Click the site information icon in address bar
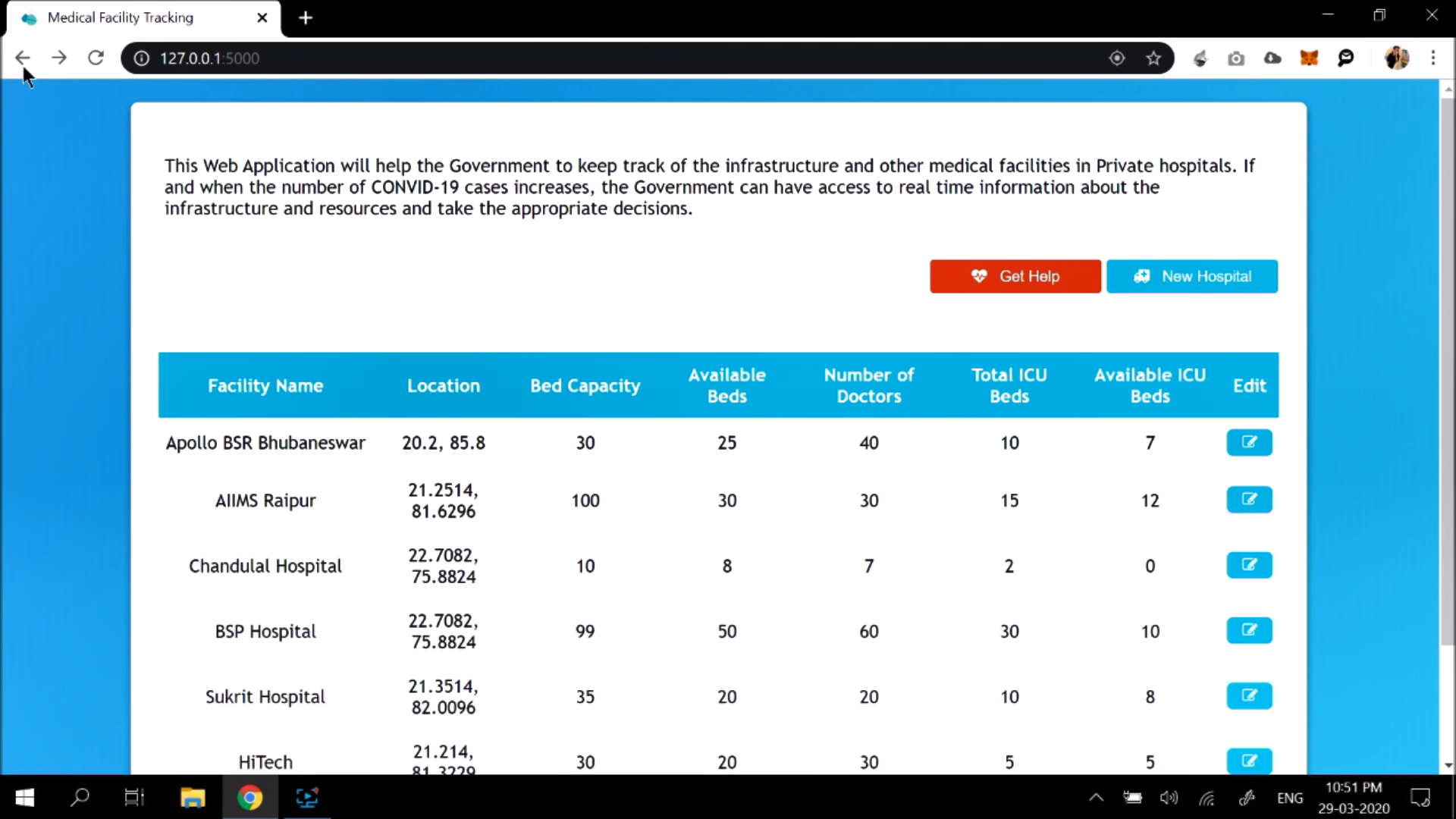The height and width of the screenshot is (819, 1456). (141, 58)
